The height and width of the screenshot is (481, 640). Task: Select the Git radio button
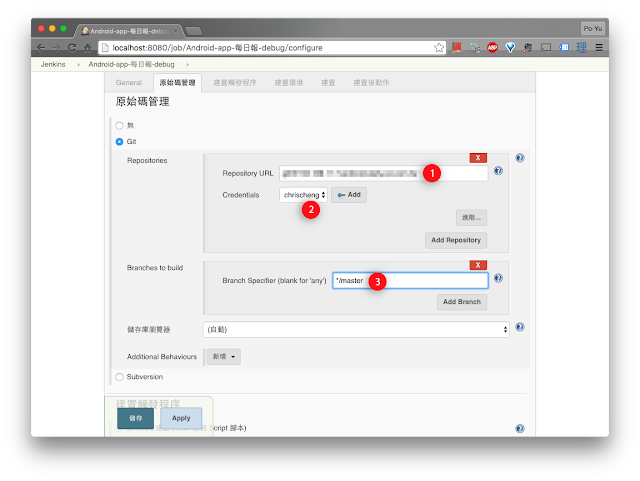(x=119, y=142)
